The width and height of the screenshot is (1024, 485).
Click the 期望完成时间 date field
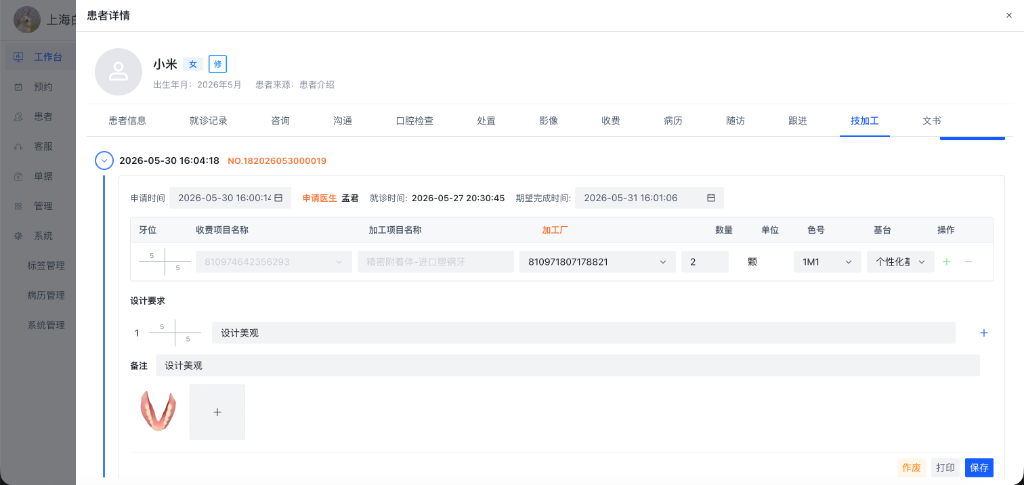coord(649,198)
